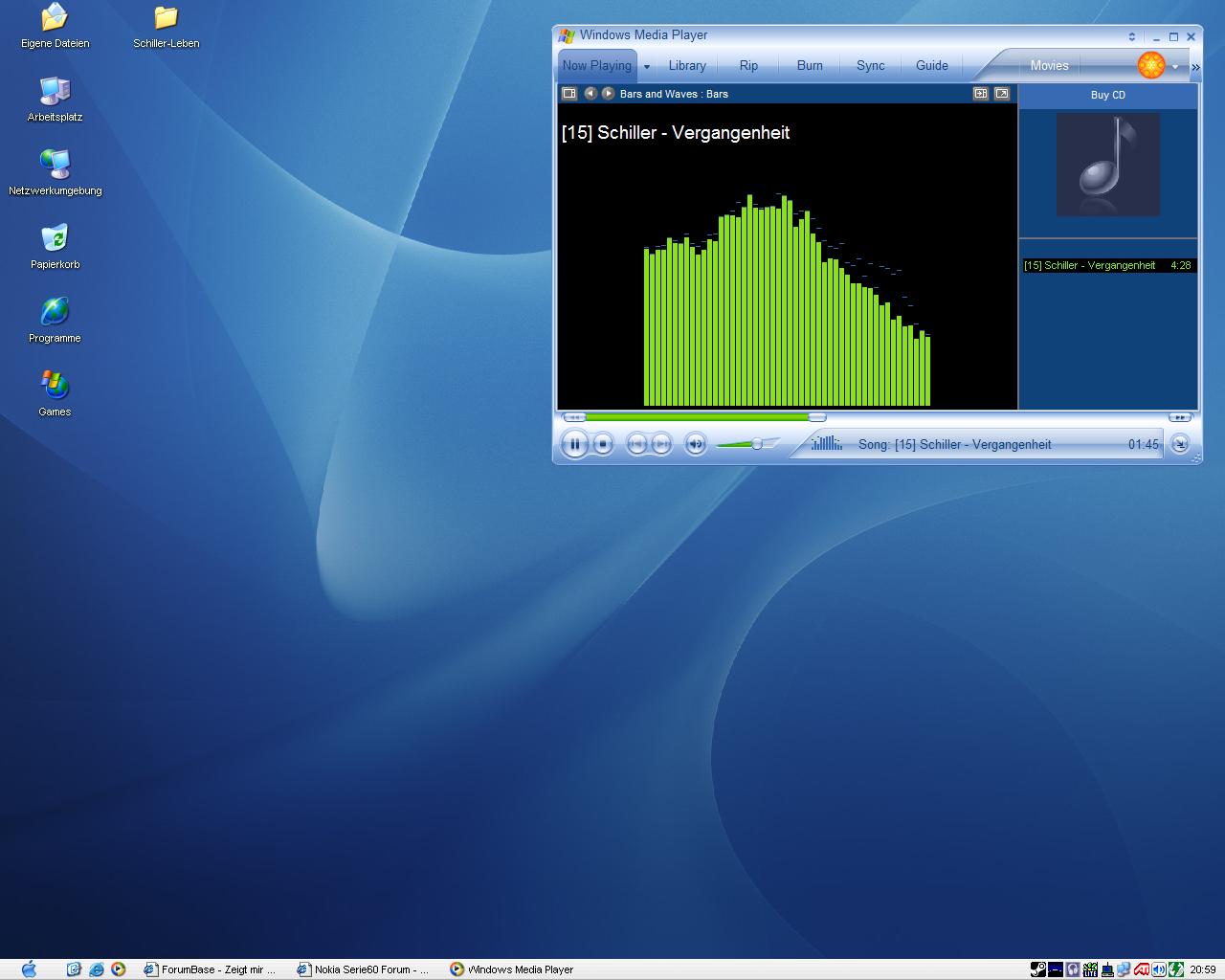The height and width of the screenshot is (980, 1225).
Task: Click the LITE tray icon
Action: (1090, 969)
